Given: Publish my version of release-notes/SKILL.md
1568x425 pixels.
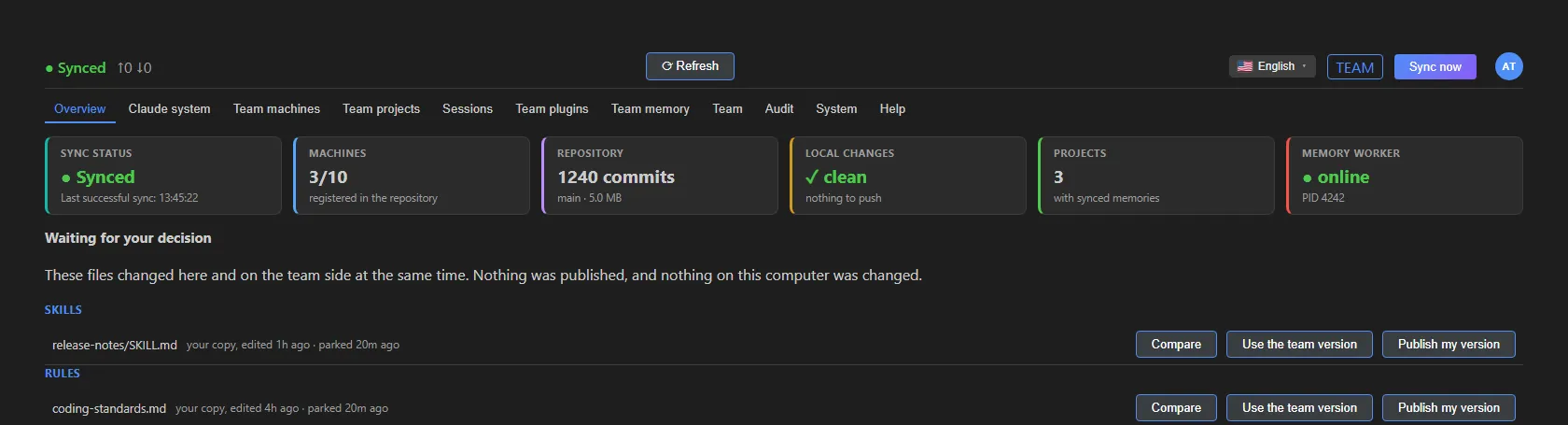Looking at the screenshot, I should coord(1449,345).
